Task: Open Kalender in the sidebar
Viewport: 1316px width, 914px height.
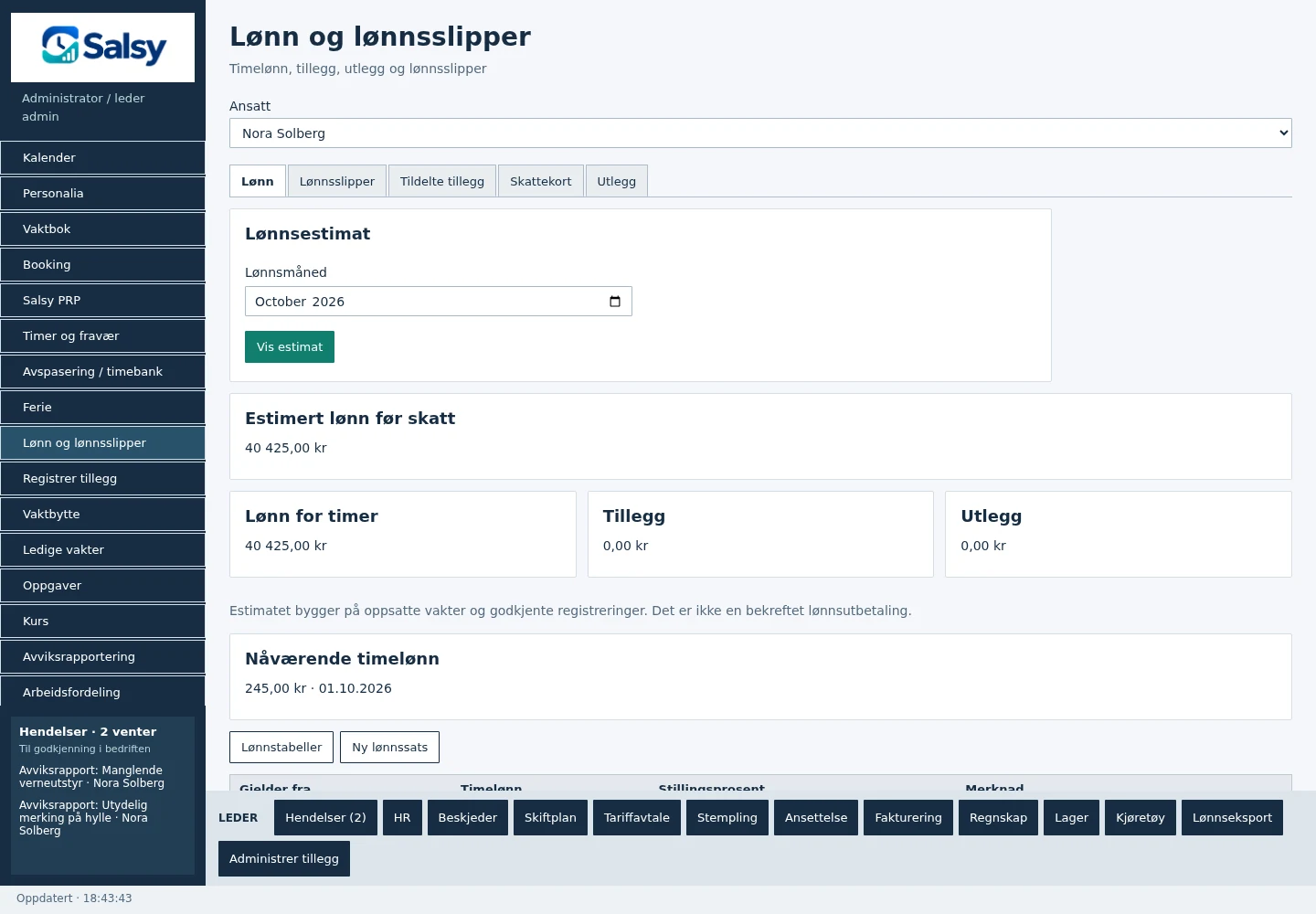Action: click(x=102, y=158)
